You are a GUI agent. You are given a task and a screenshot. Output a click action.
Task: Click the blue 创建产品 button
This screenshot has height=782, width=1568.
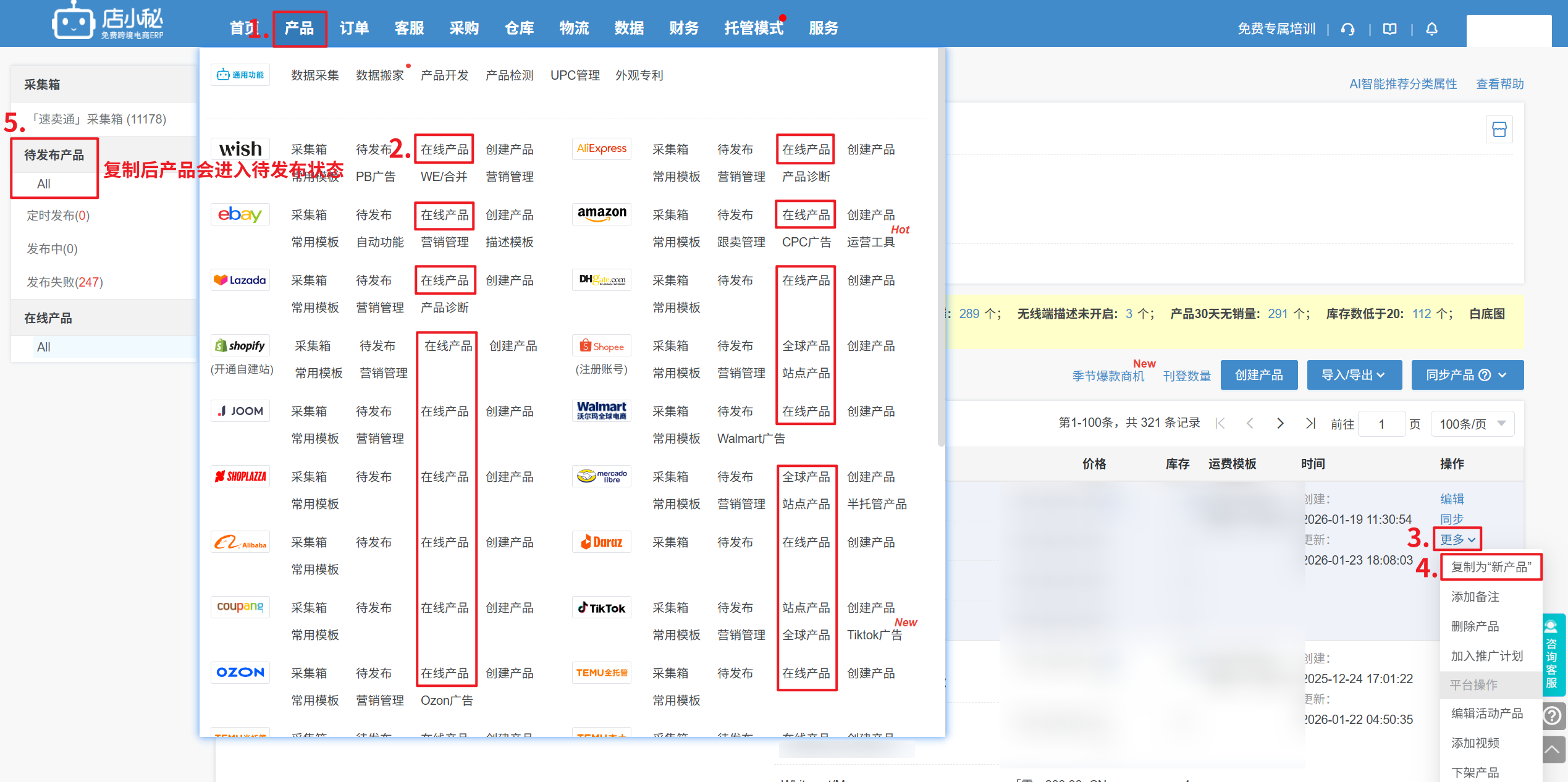coord(1258,375)
